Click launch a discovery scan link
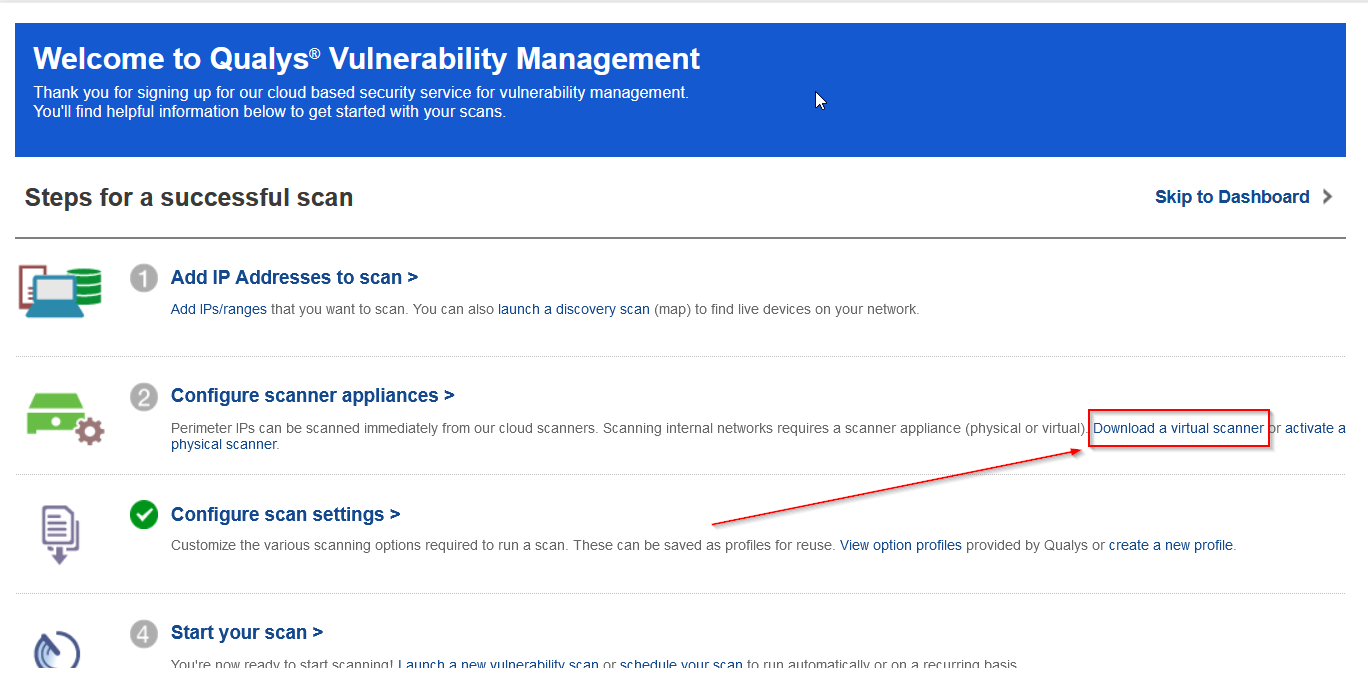The image size is (1368, 691). 573,309
